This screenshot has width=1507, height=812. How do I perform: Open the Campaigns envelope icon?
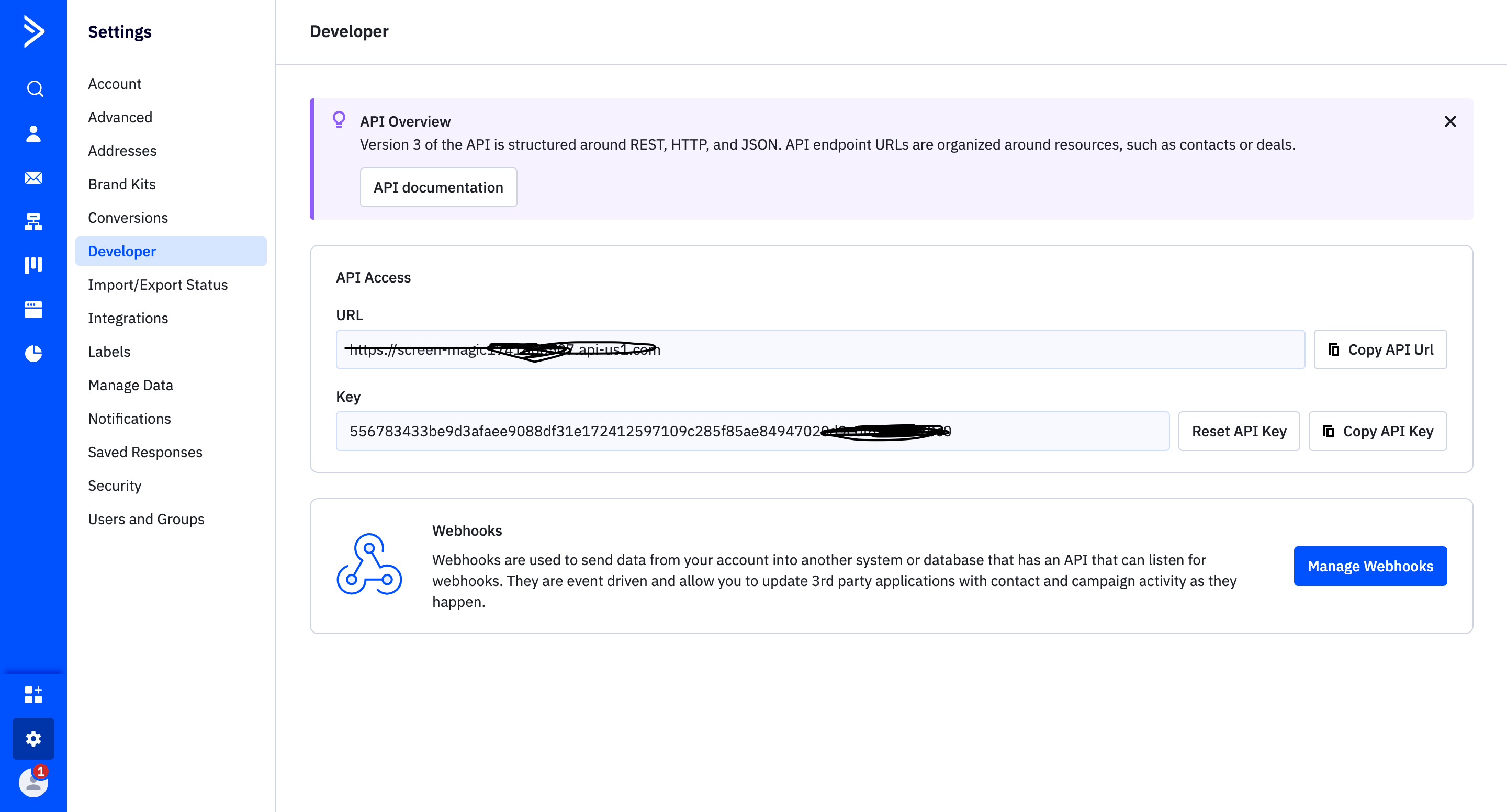34,178
